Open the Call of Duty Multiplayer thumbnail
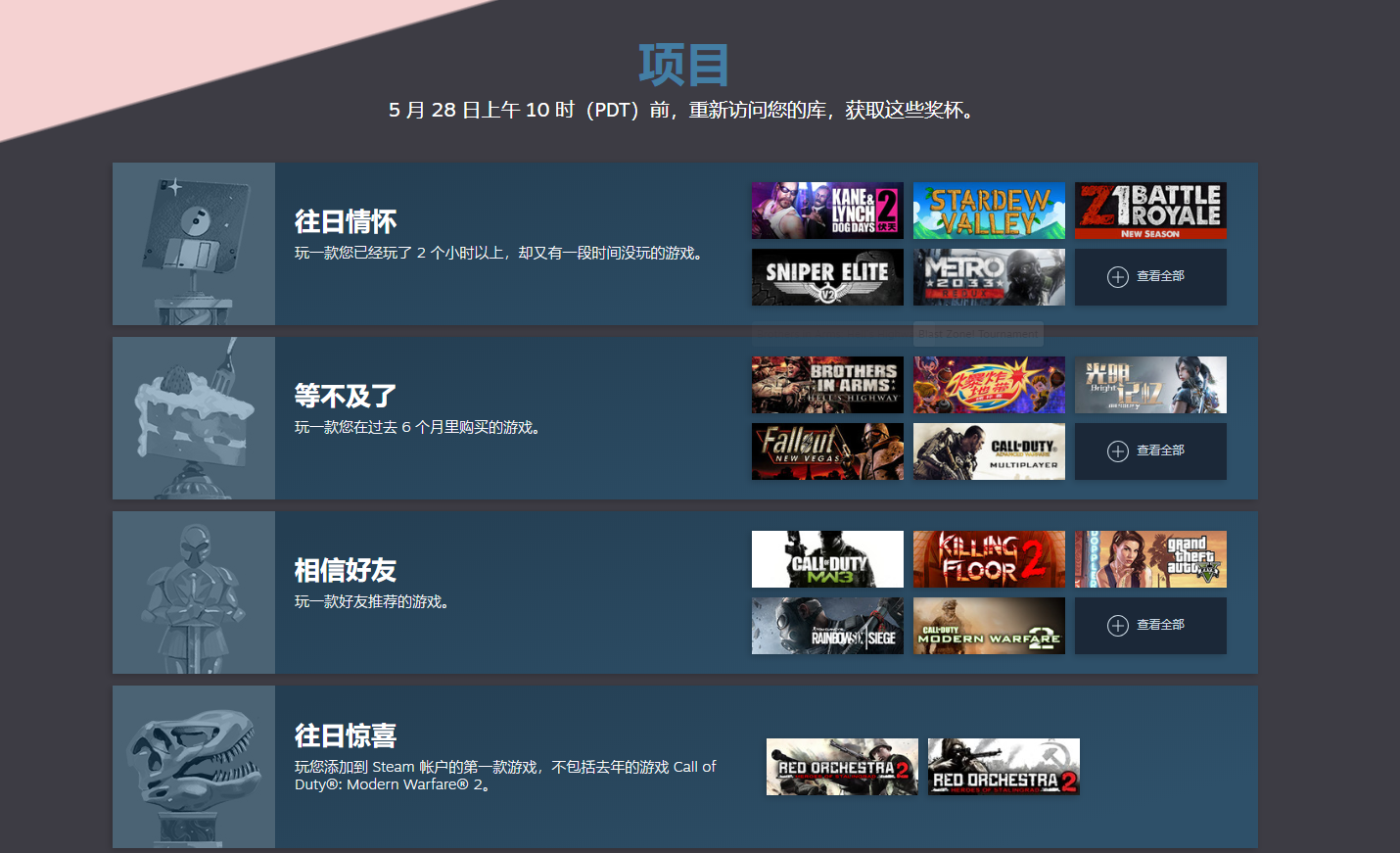The width and height of the screenshot is (1400, 853). [x=989, y=451]
